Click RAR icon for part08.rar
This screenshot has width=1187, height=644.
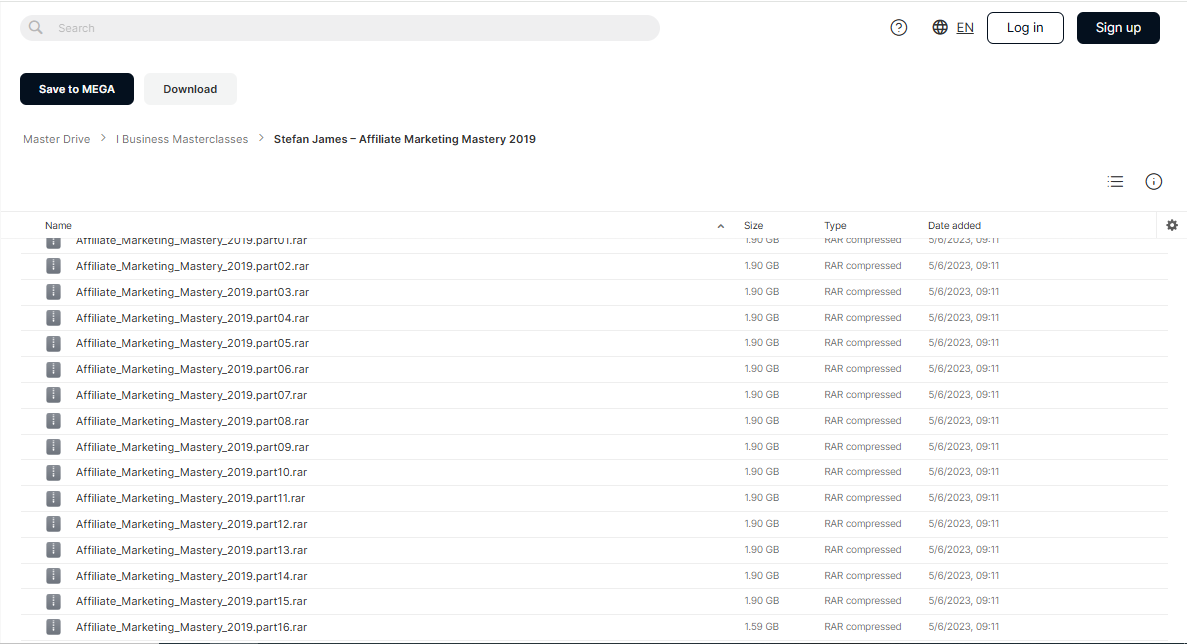click(x=53, y=421)
